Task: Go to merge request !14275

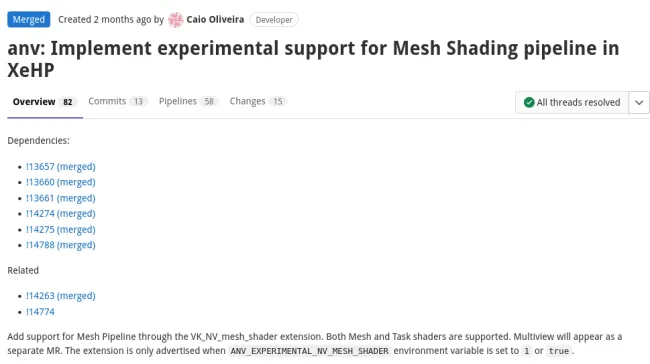Action: point(61,229)
